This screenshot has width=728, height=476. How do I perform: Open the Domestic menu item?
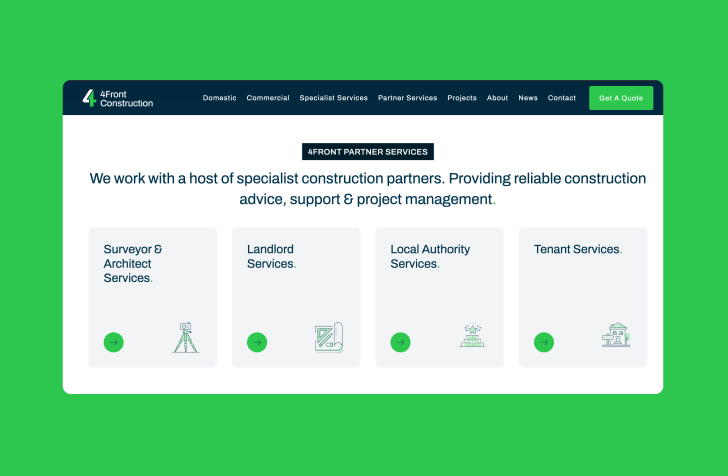tap(220, 98)
